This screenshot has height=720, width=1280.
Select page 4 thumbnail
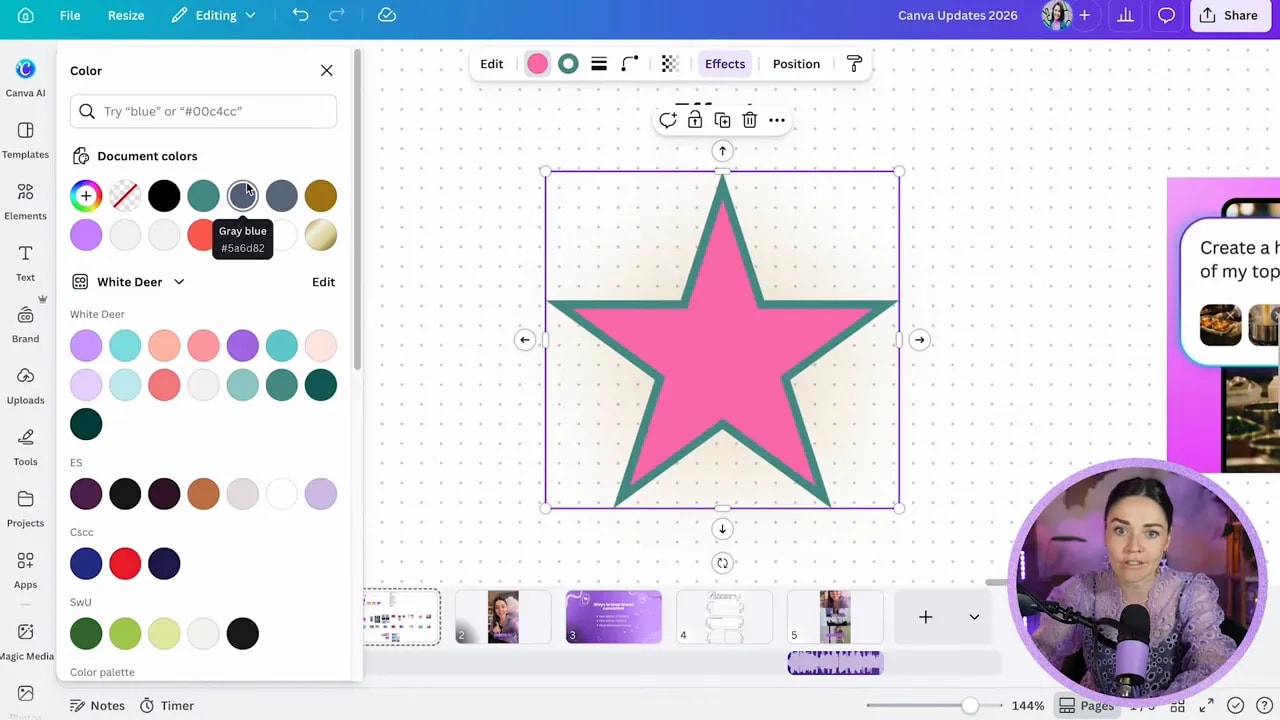coord(724,617)
